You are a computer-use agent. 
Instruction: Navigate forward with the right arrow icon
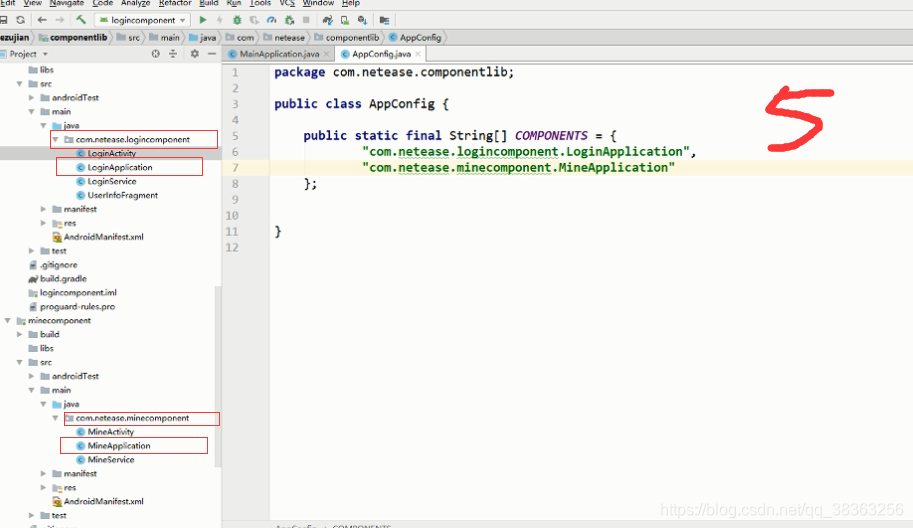pos(59,20)
